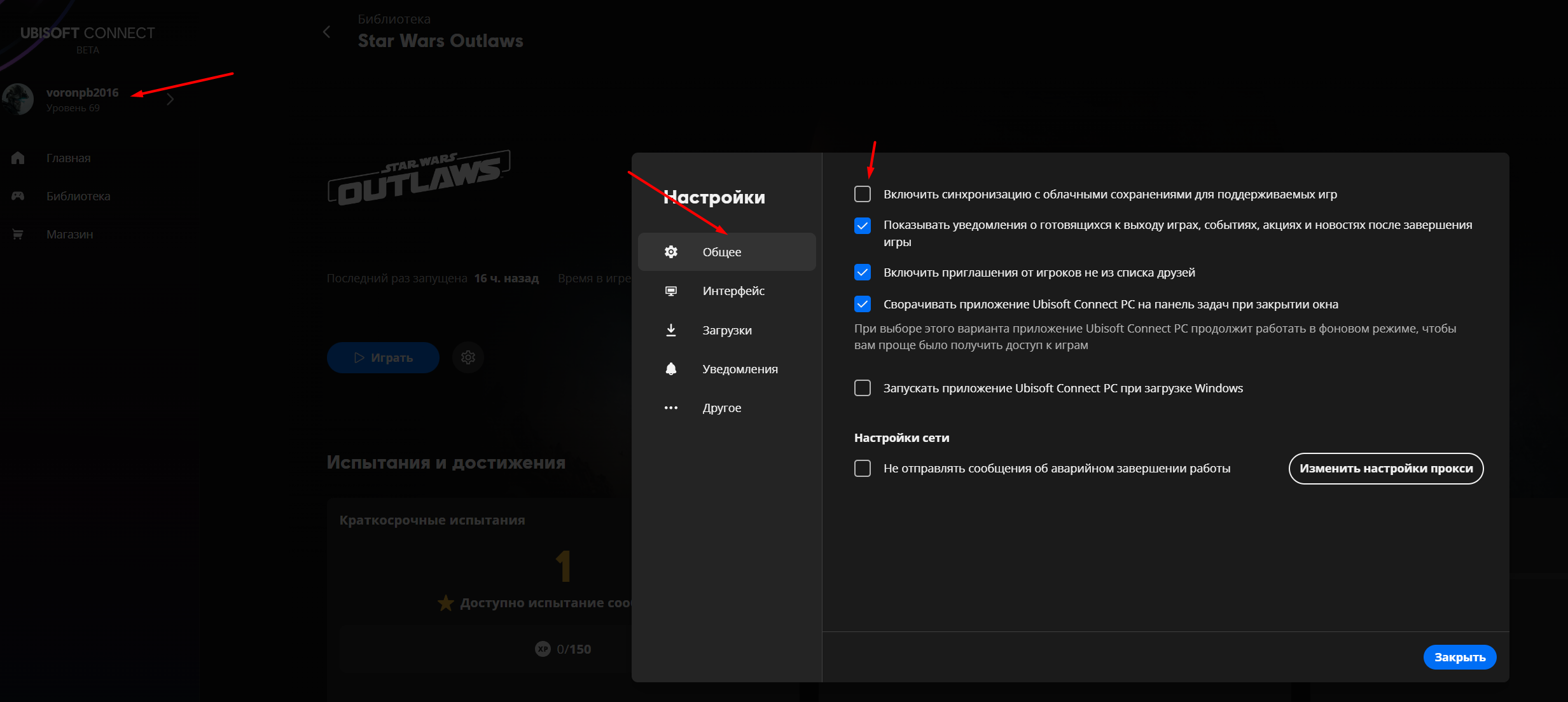Open game settings gear beside Играть
This screenshot has width=1568, height=702.
click(x=468, y=357)
